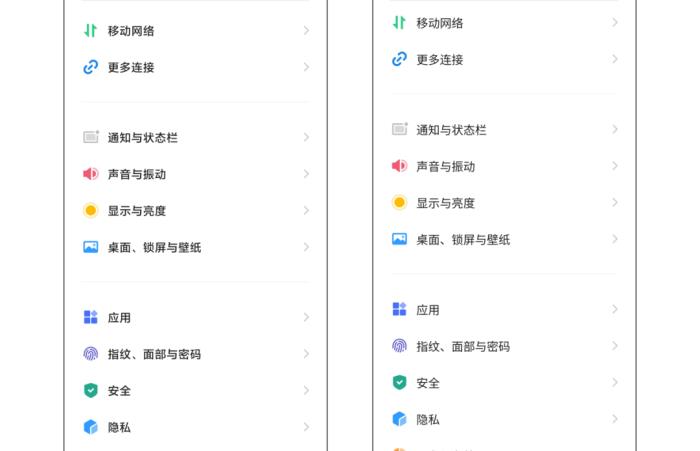This screenshot has width=700, height=451.
Task: Tap the 移动网络 arrows icon in left phone
Action: pos(91,30)
